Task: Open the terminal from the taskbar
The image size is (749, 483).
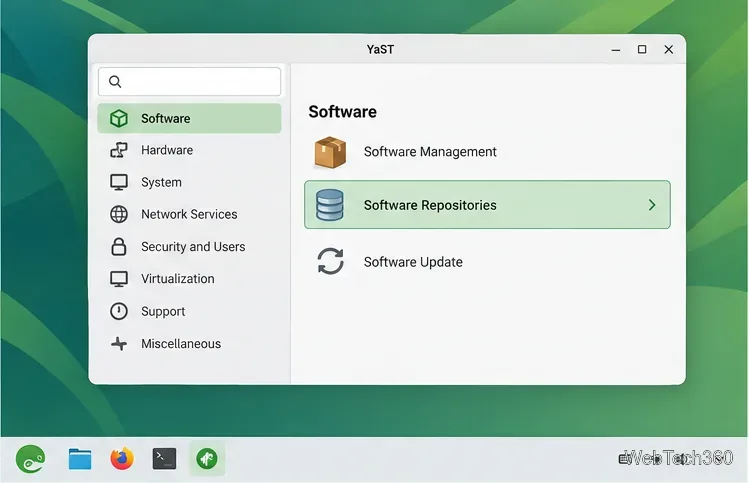Action: click(164, 459)
